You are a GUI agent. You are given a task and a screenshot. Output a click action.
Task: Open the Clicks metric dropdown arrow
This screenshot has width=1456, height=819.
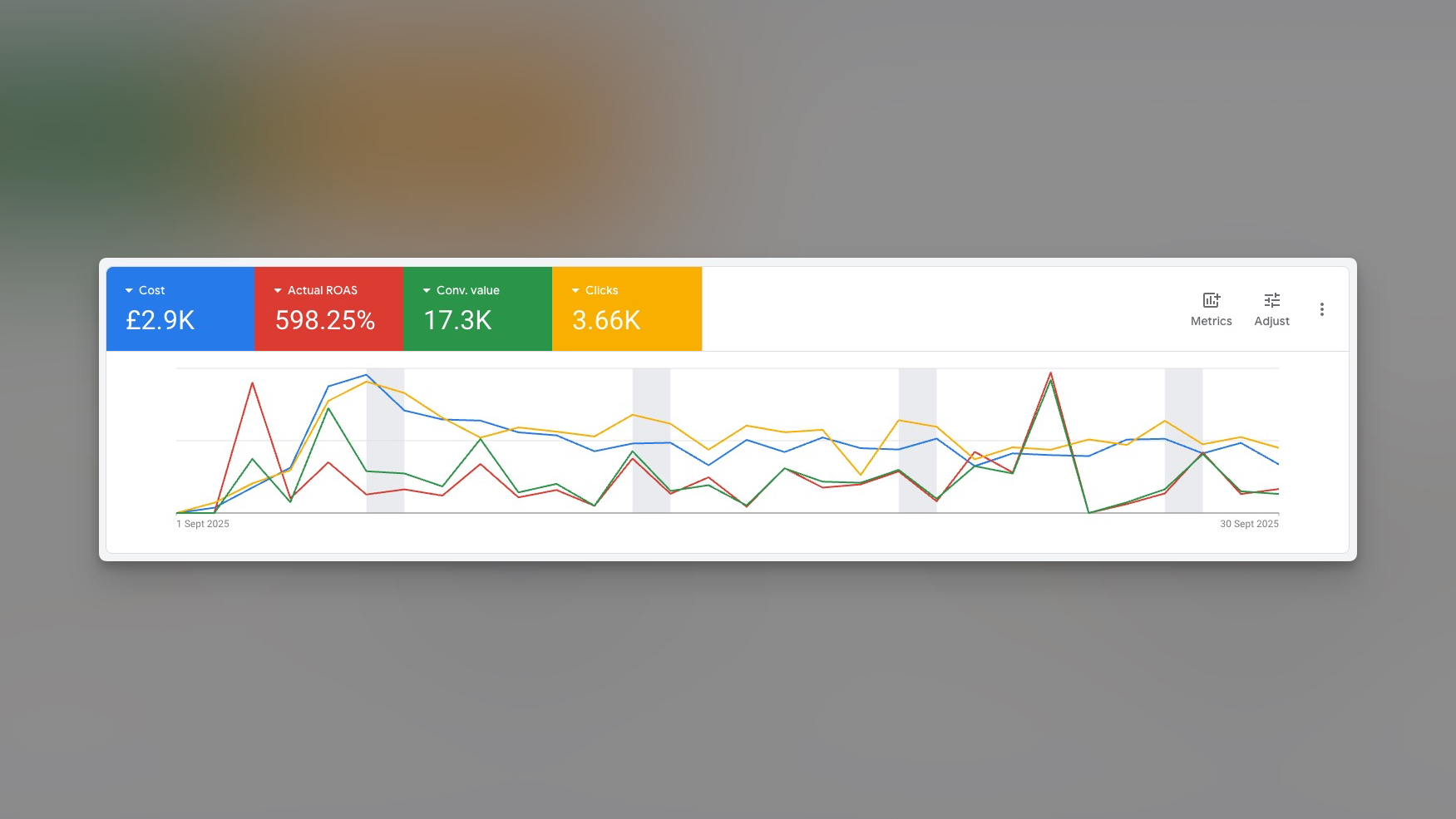tap(575, 291)
